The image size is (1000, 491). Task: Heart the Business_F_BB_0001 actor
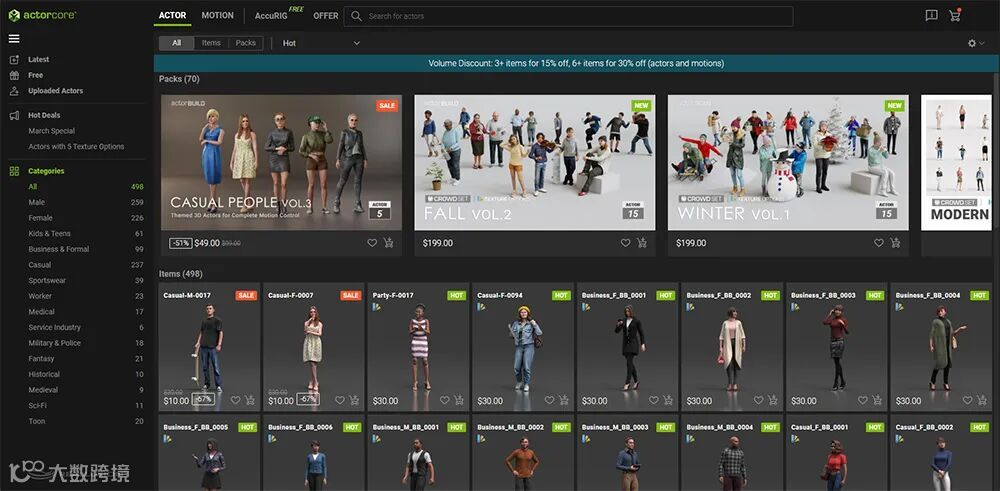[654, 400]
